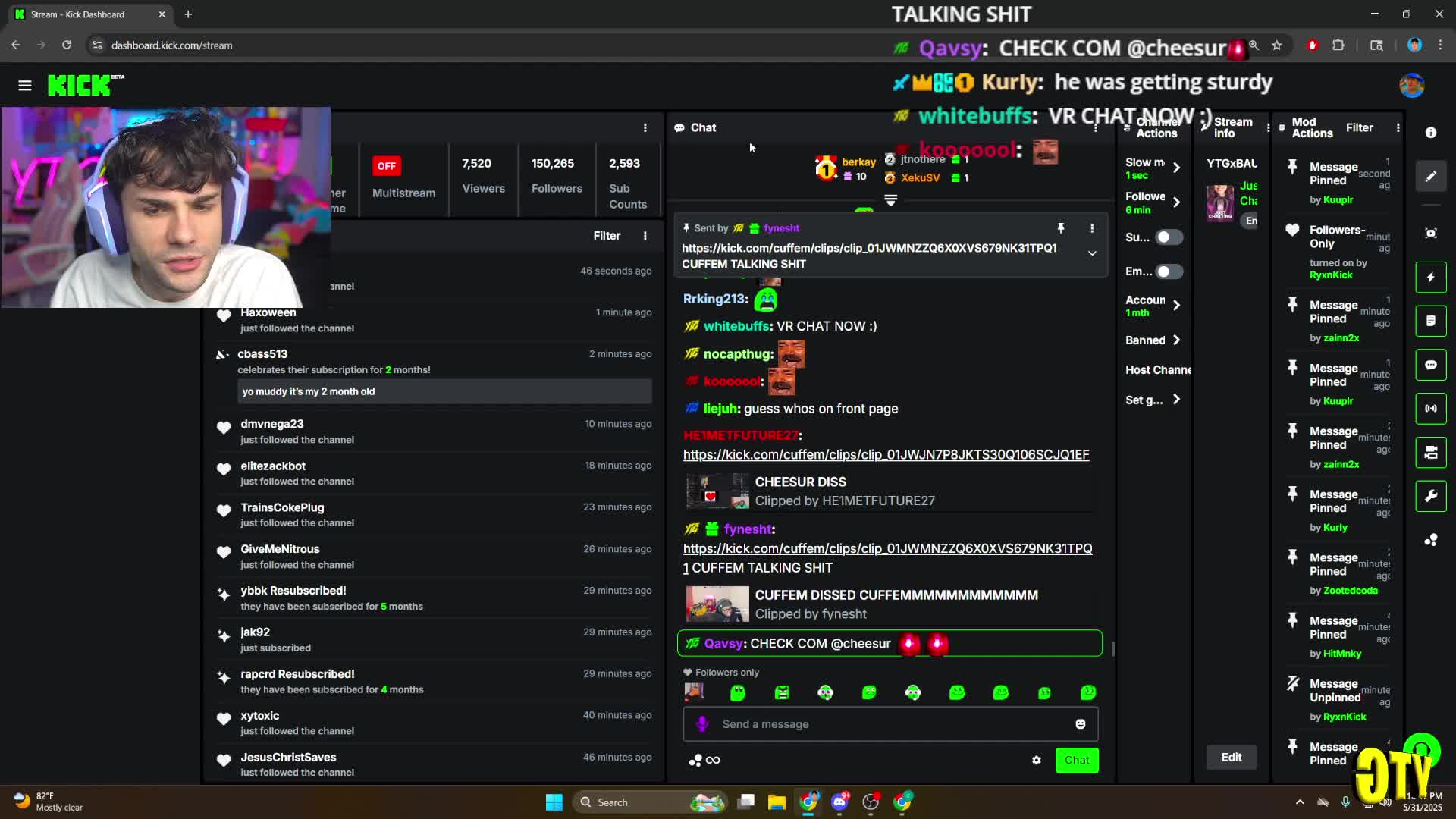Image resolution: width=1456 pixels, height=819 pixels.
Task: Open the user profile avatar menu
Action: pos(1411,86)
